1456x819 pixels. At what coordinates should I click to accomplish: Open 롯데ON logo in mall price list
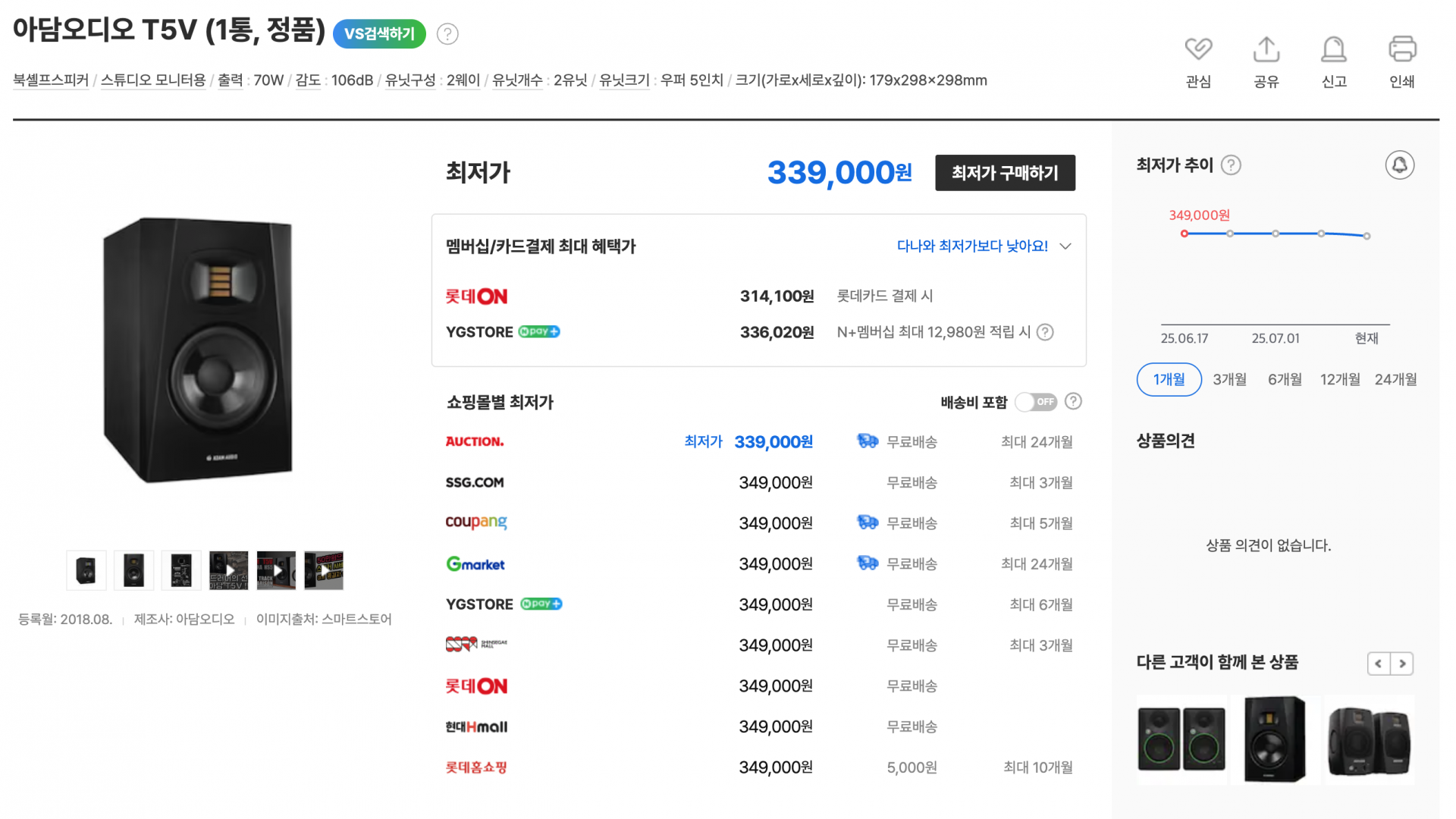[476, 686]
